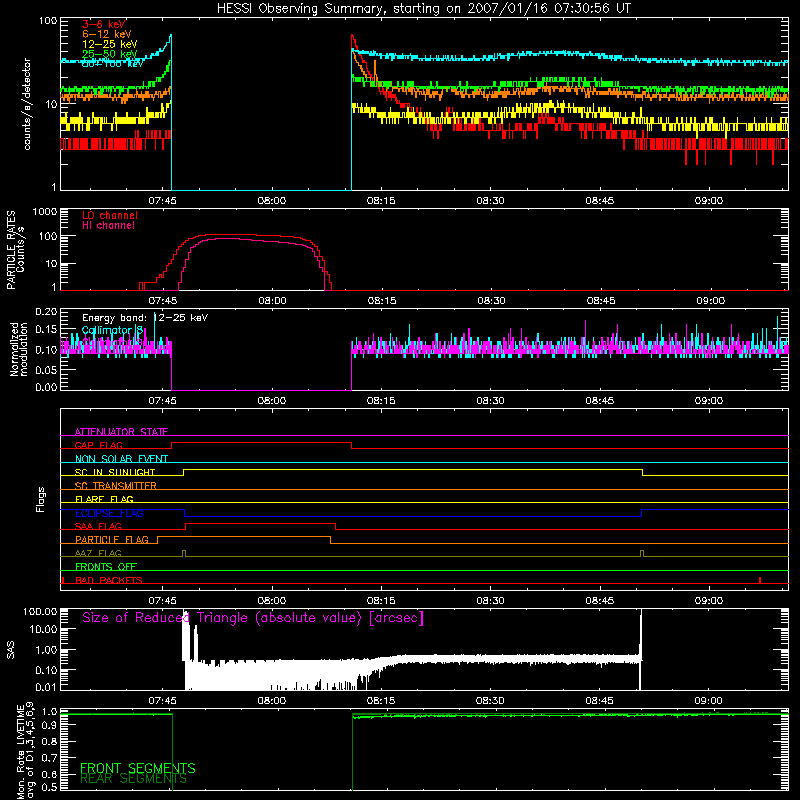This screenshot has height=800, width=800.
Task: Click the '0.9' tick on livetime axis
Action: click(x=49, y=727)
